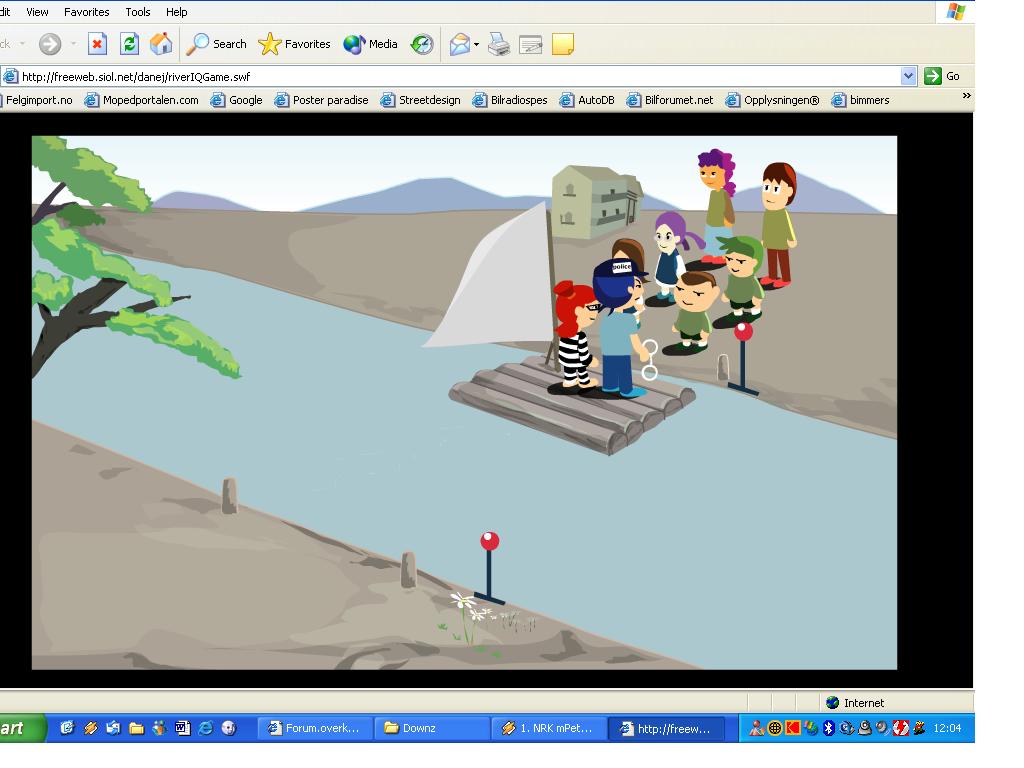Click the red K system tray icon

793,728
